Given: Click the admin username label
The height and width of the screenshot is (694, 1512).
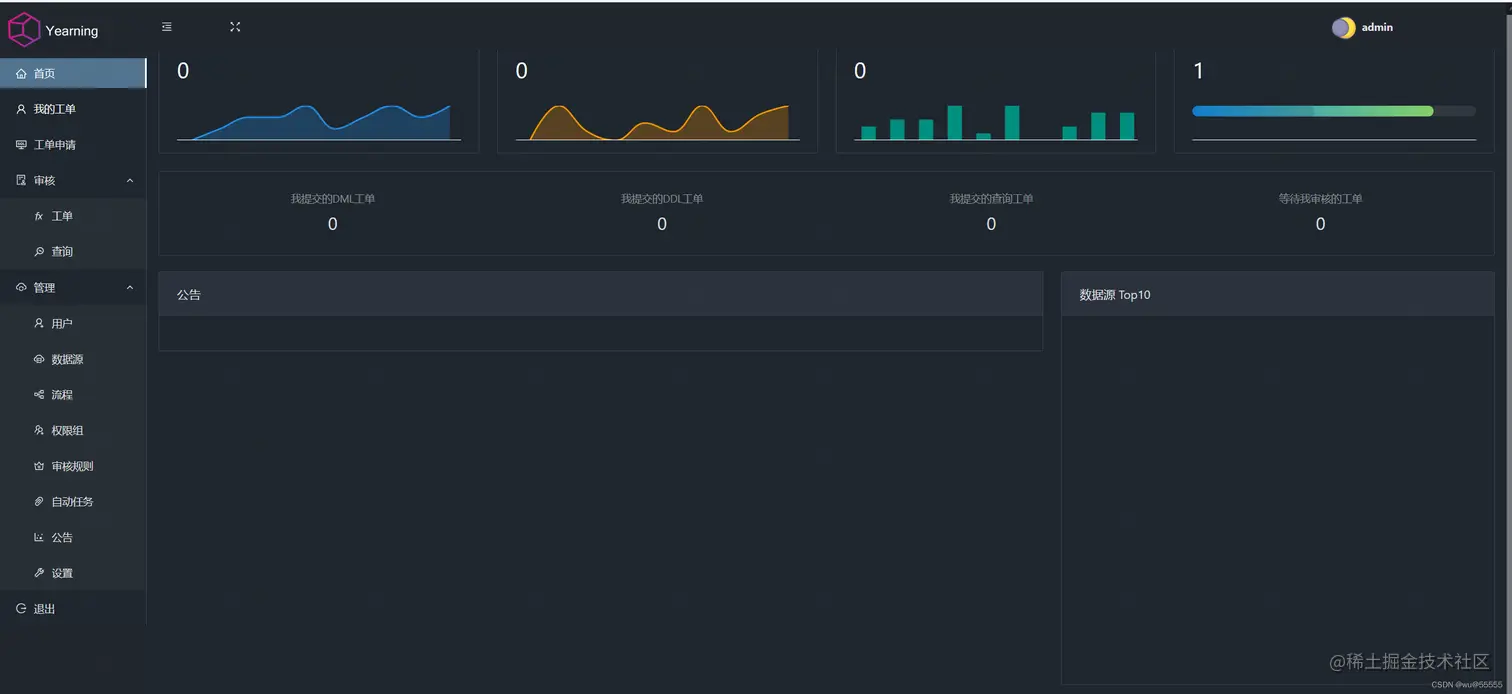Looking at the screenshot, I should click(x=1377, y=27).
